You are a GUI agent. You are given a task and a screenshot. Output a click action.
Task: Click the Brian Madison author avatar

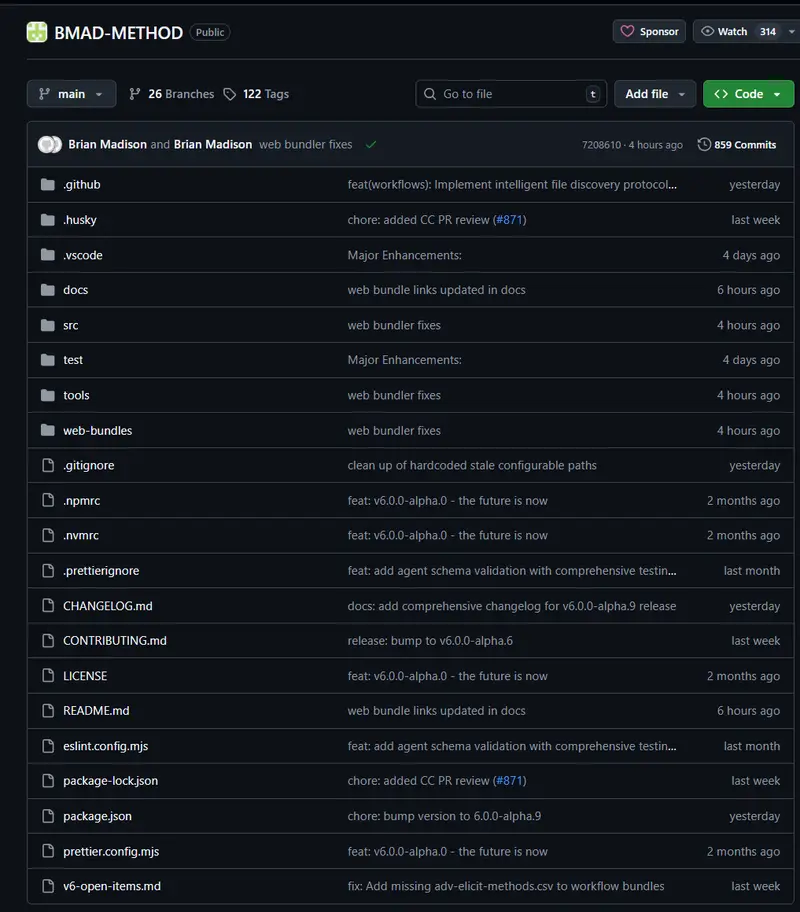click(x=49, y=145)
